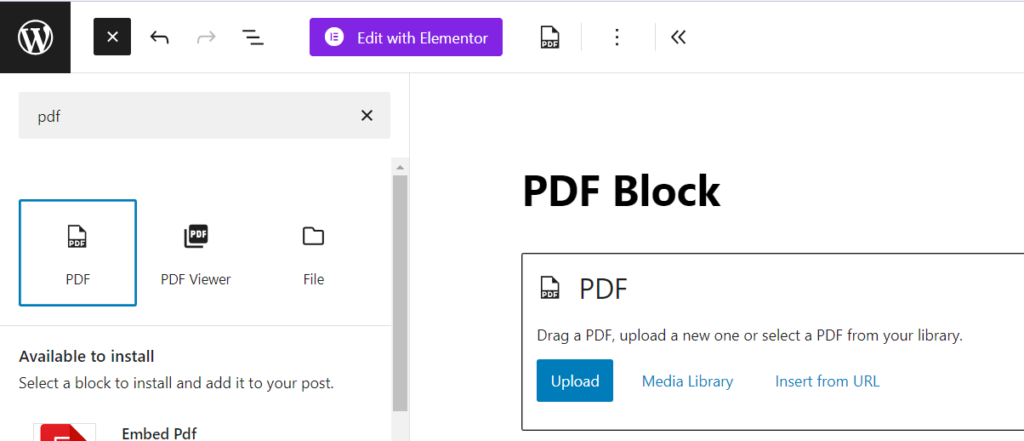Collapse the toolbar with double chevron
Viewport: 1024px width, 441px height.
pyautogui.click(x=679, y=37)
